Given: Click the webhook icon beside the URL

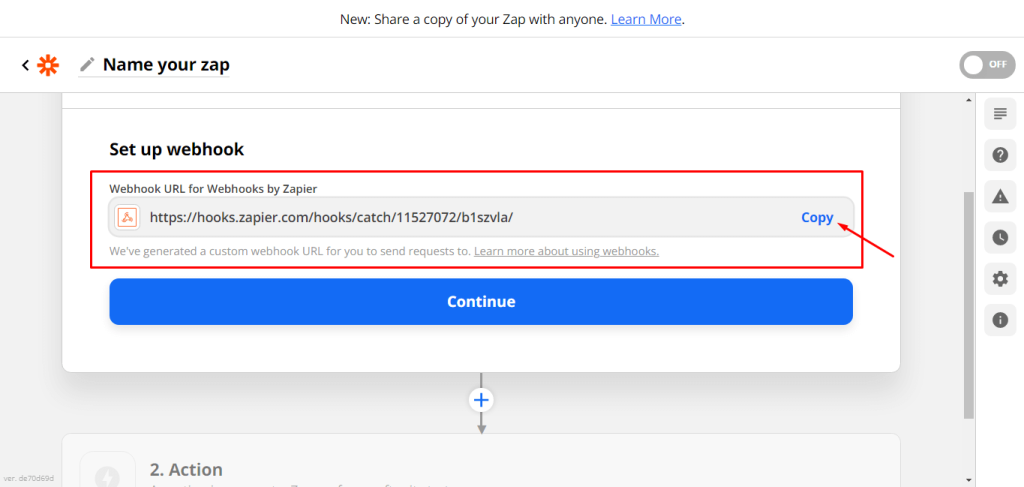Looking at the screenshot, I should point(128,217).
